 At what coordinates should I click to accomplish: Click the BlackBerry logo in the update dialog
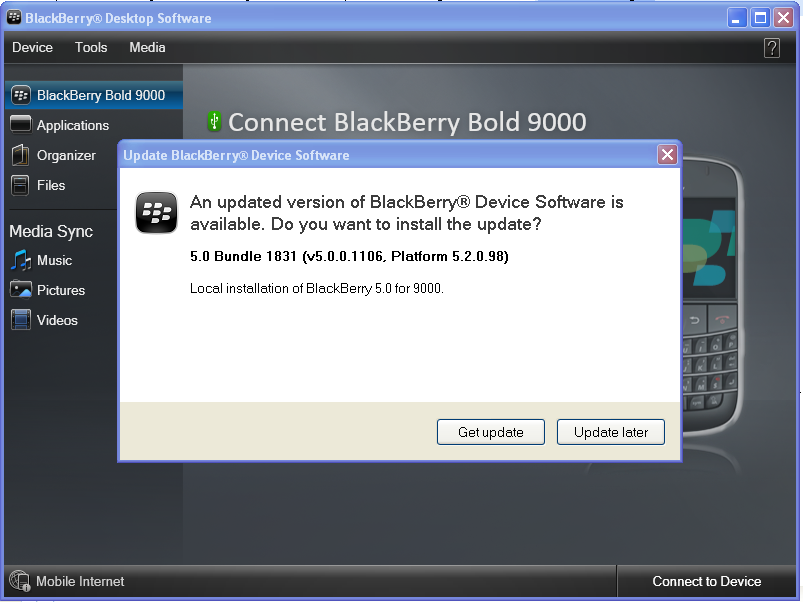coord(156,212)
